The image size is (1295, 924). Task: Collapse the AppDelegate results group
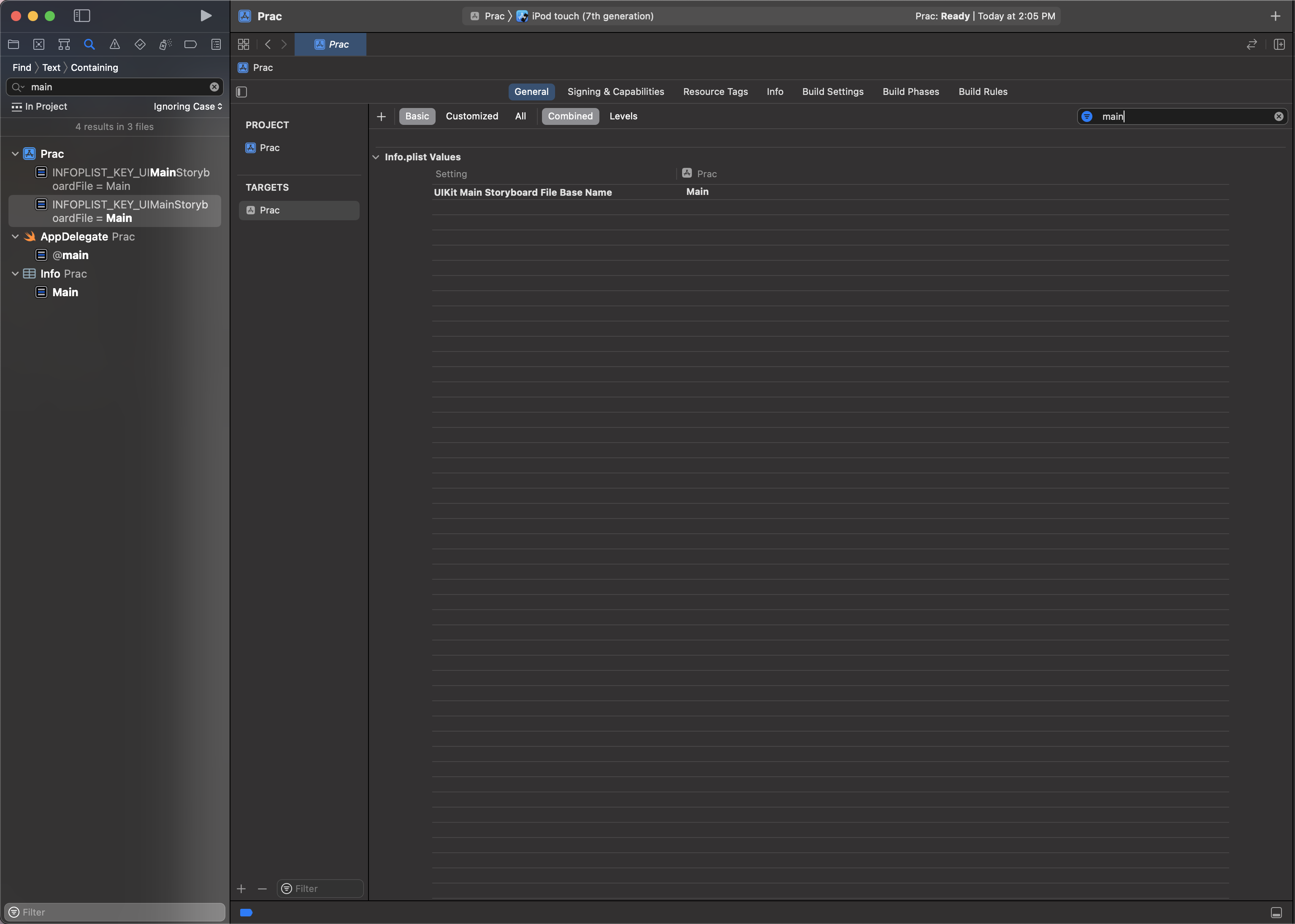coord(15,237)
